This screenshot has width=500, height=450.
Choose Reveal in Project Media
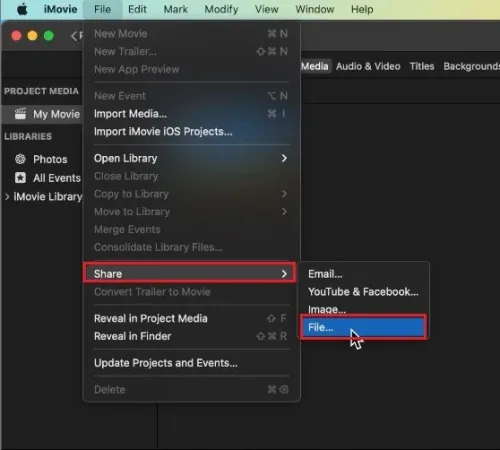click(191, 318)
